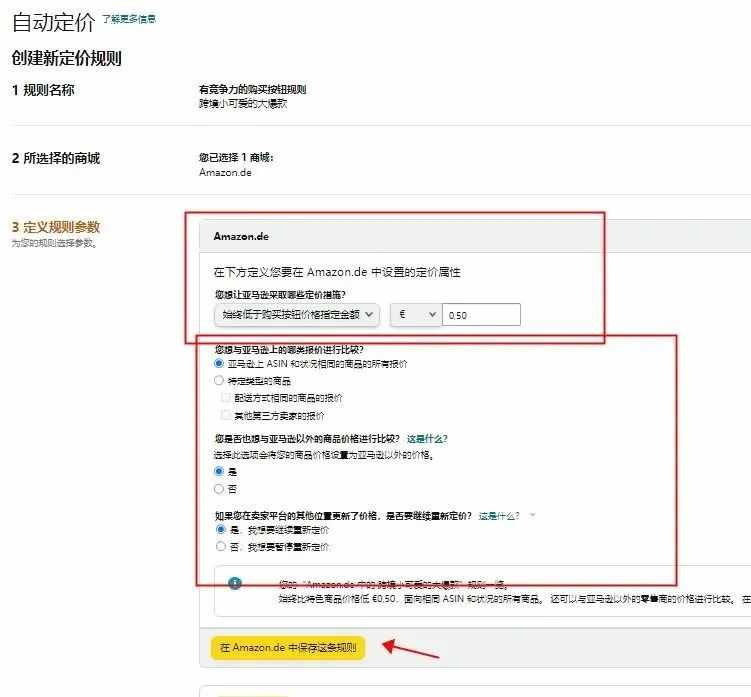Click the rule name text 跨境小可爱的大爆款
This screenshot has height=697, width=751.
[243, 103]
